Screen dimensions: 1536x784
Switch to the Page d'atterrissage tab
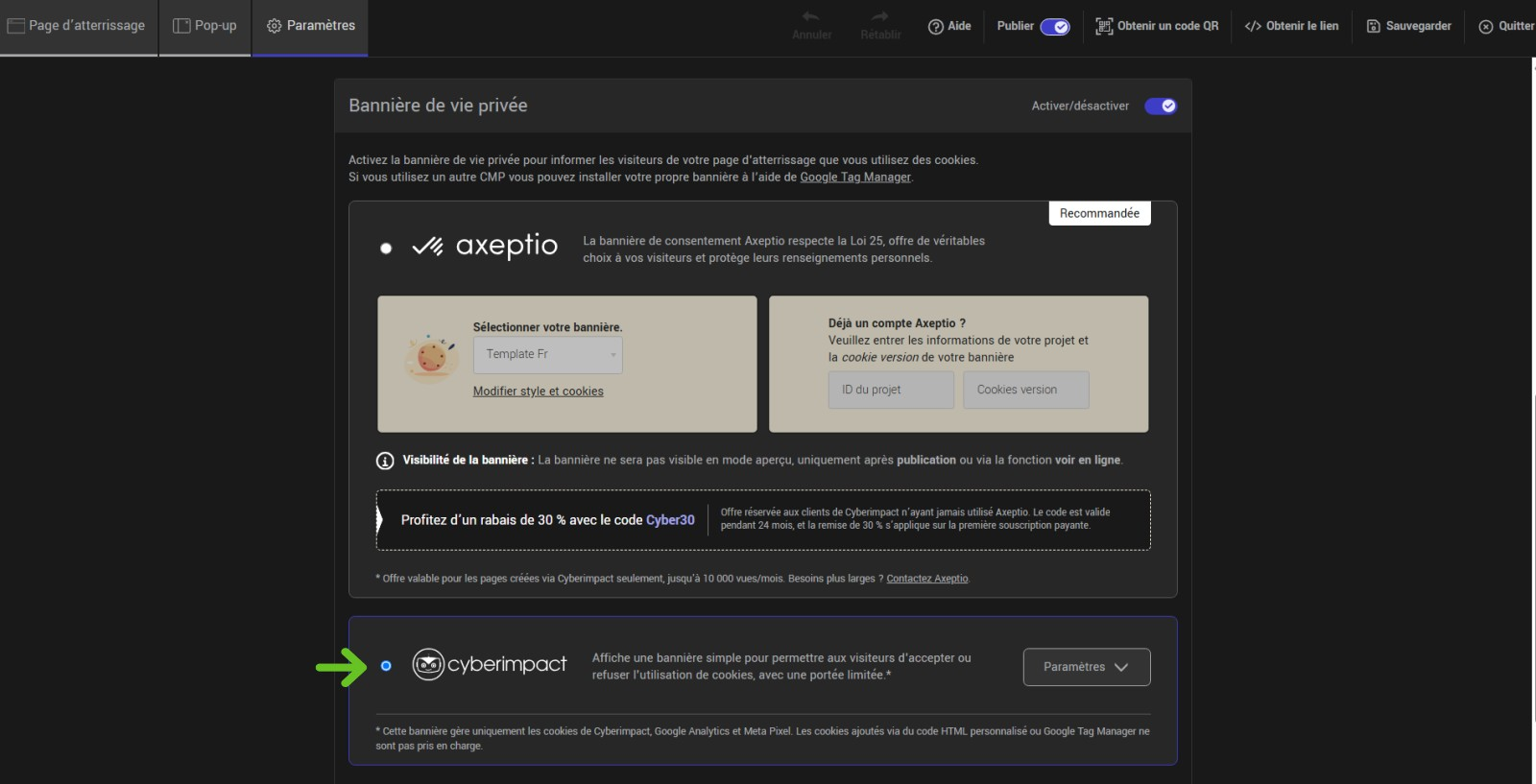(77, 26)
